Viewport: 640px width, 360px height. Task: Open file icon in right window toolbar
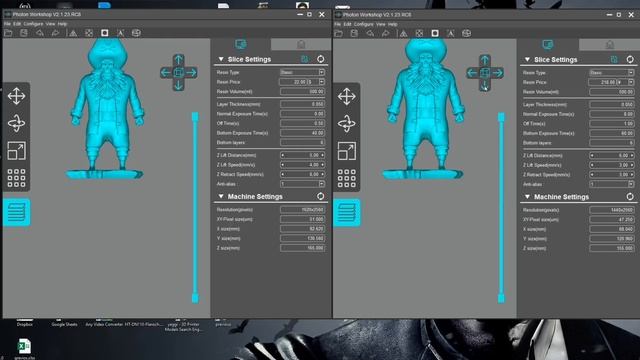(x=338, y=33)
